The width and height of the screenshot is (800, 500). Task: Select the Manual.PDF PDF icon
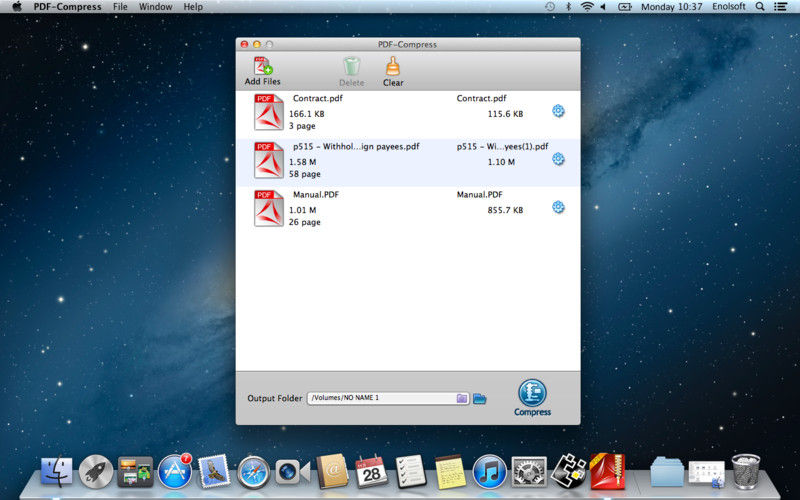(x=269, y=208)
